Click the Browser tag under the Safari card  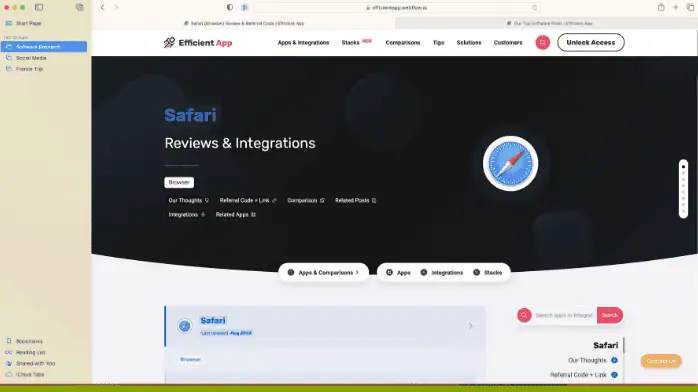(x=190, y=359)
